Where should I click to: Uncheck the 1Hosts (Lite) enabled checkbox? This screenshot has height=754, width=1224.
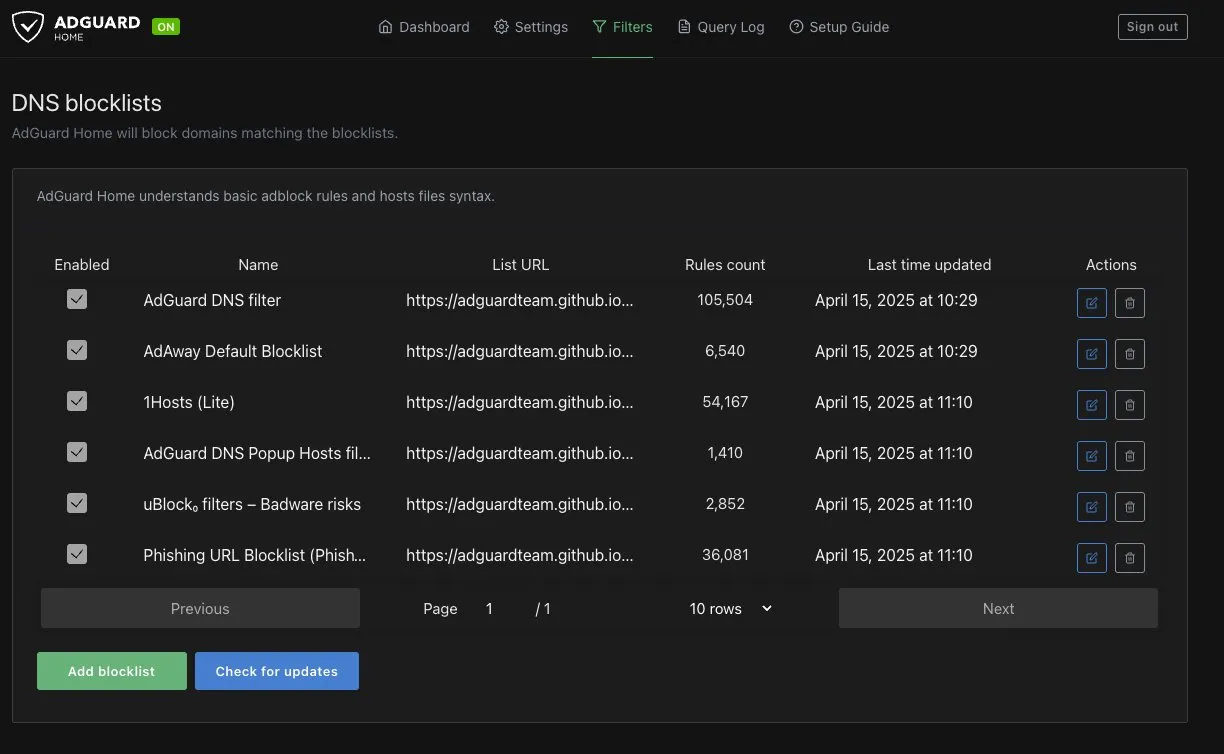click(77, 401)
